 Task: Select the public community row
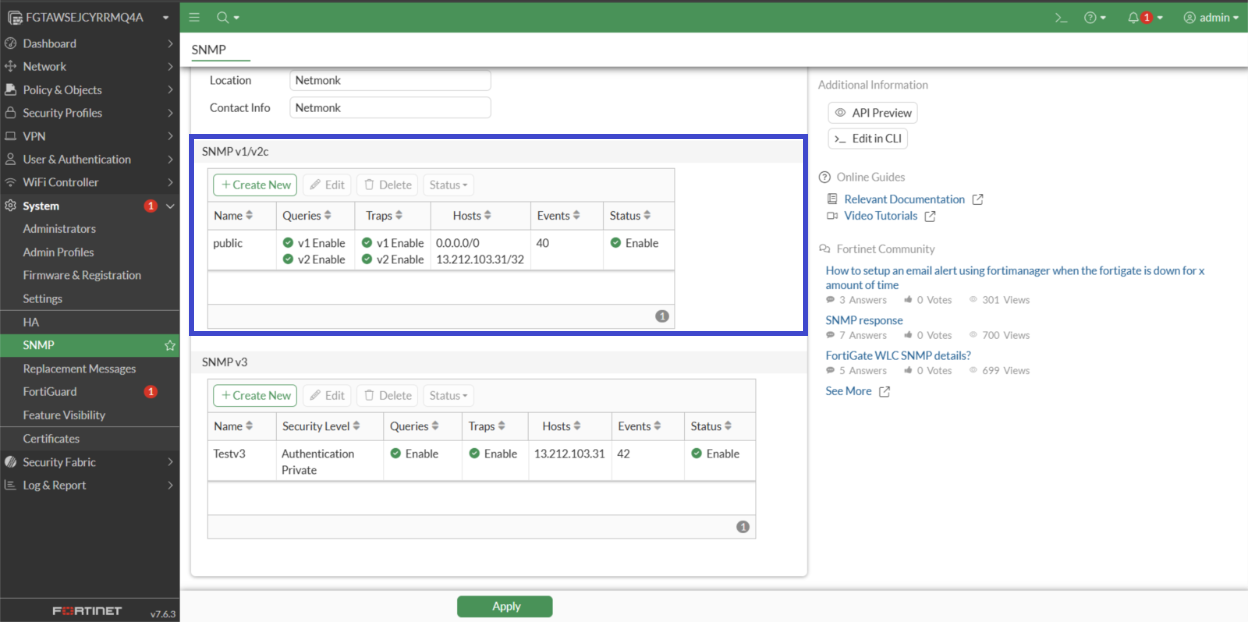coord(441,251)
